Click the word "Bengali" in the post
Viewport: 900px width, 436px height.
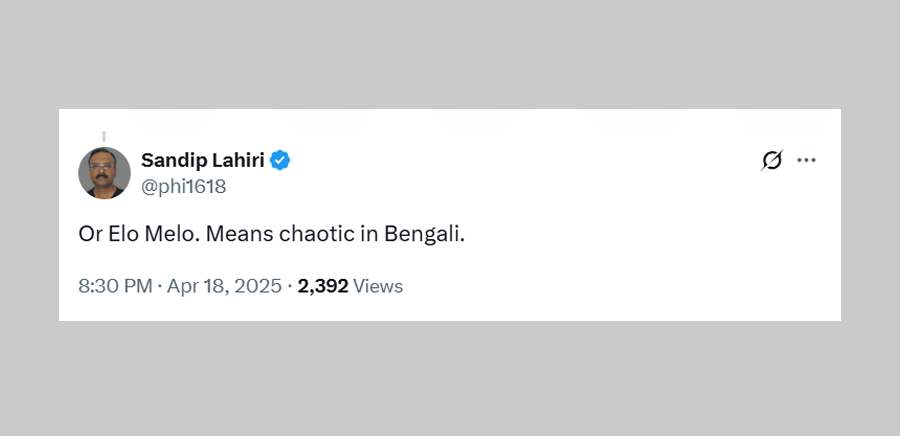(430, 235)
